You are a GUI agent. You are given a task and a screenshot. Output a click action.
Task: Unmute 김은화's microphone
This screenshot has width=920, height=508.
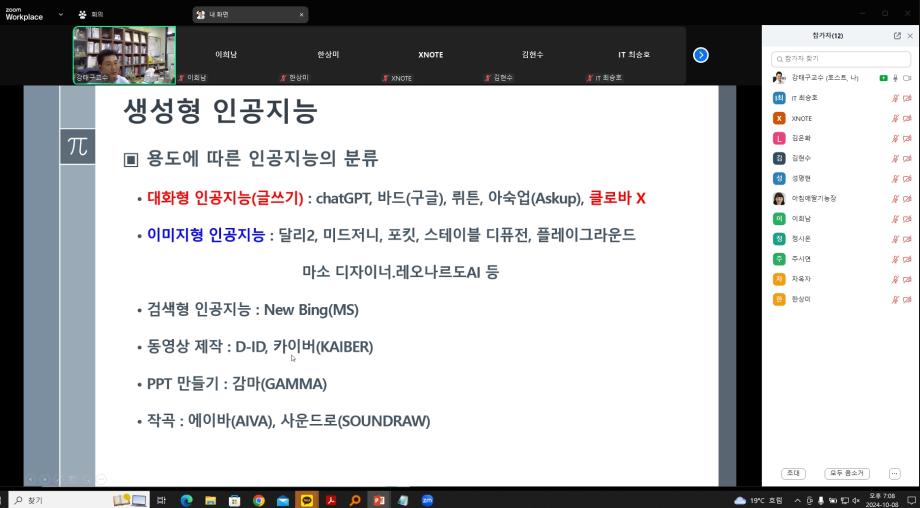[x=895, y=138]
